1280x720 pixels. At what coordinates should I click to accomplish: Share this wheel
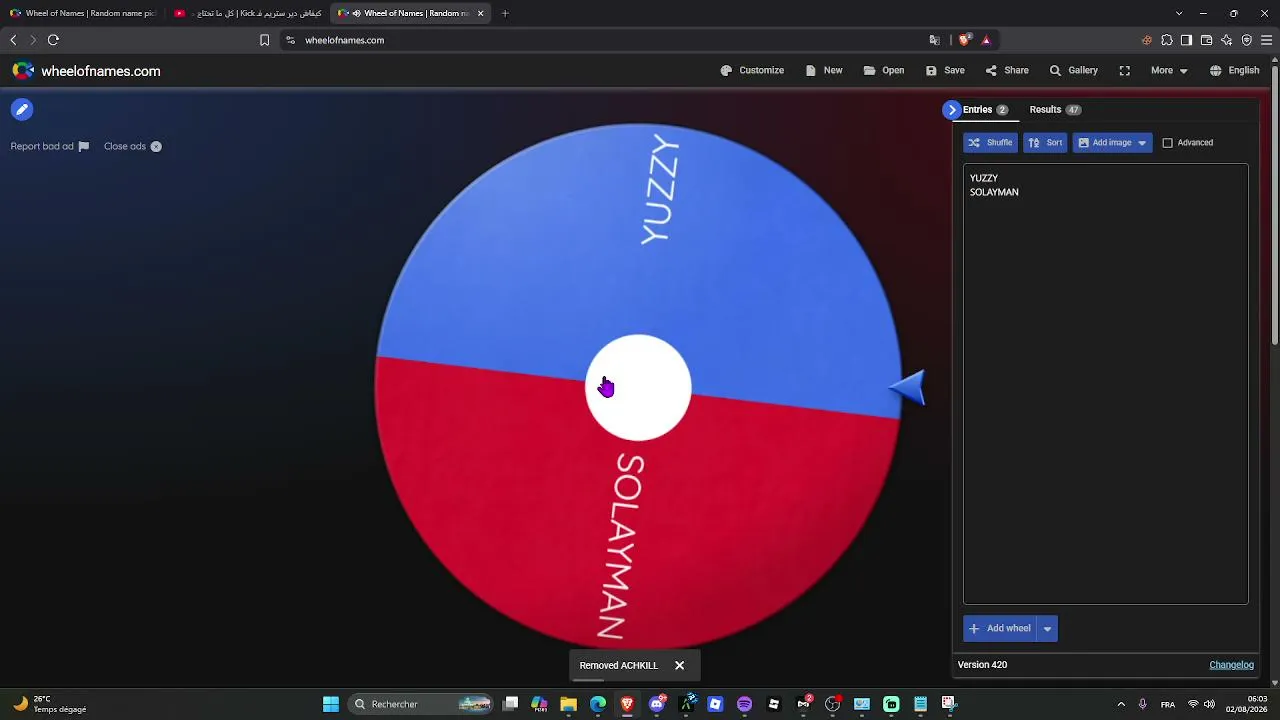point(1007,71)
